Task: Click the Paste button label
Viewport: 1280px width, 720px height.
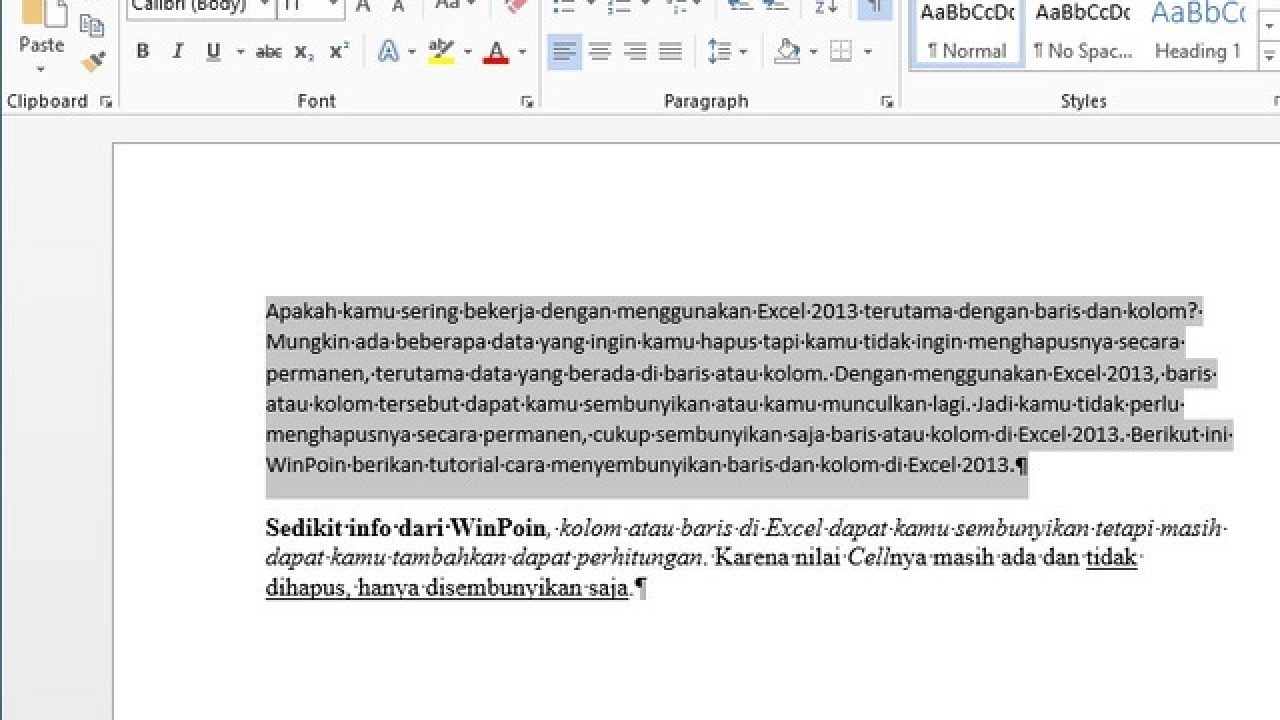Action: (x=41, y=45)
